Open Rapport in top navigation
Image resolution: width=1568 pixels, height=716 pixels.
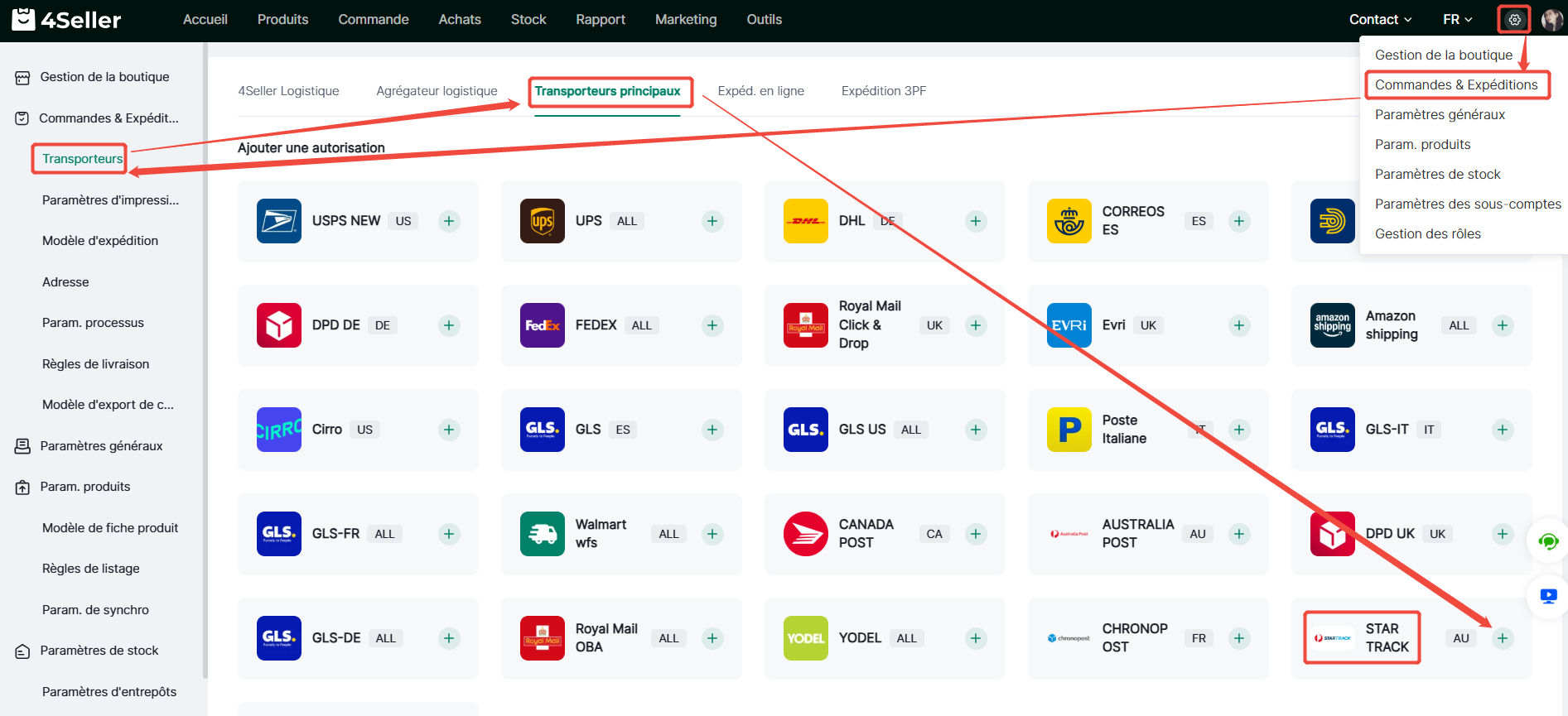[601, 19]
